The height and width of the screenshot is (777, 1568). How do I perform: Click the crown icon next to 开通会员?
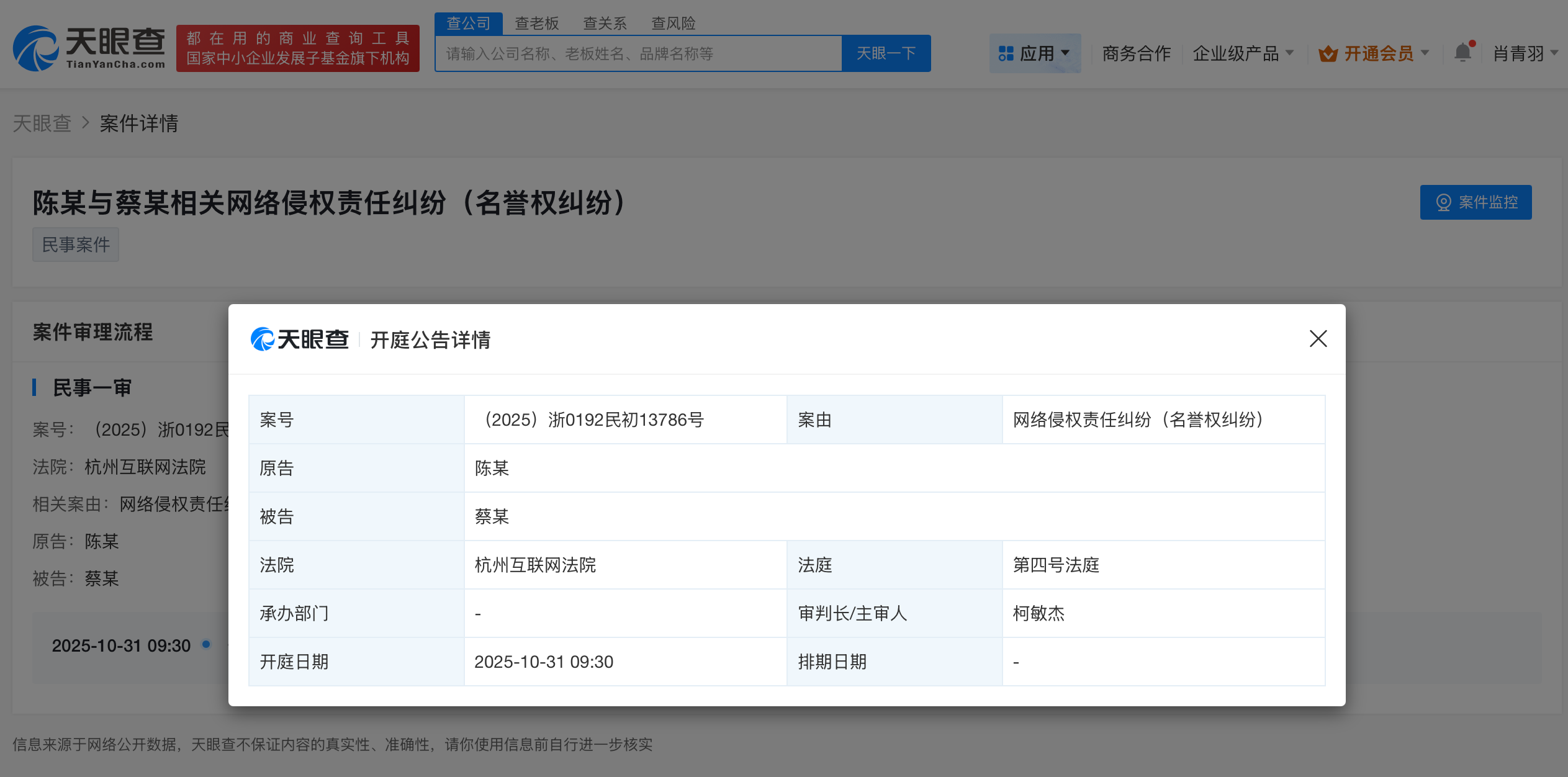pyautogui.click(x=1328, y=53)
